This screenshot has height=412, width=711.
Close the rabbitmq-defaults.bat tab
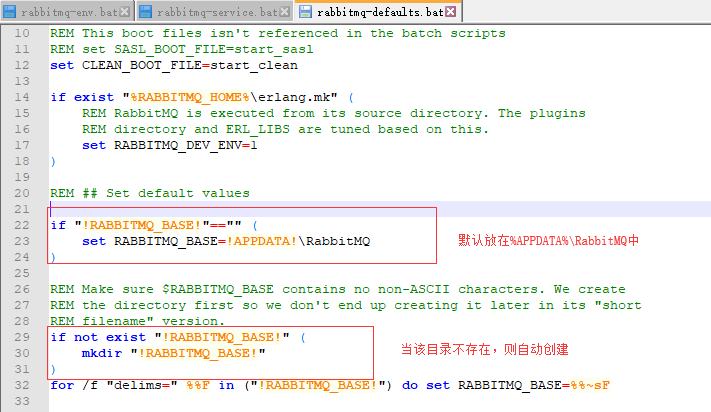point(450,12)
